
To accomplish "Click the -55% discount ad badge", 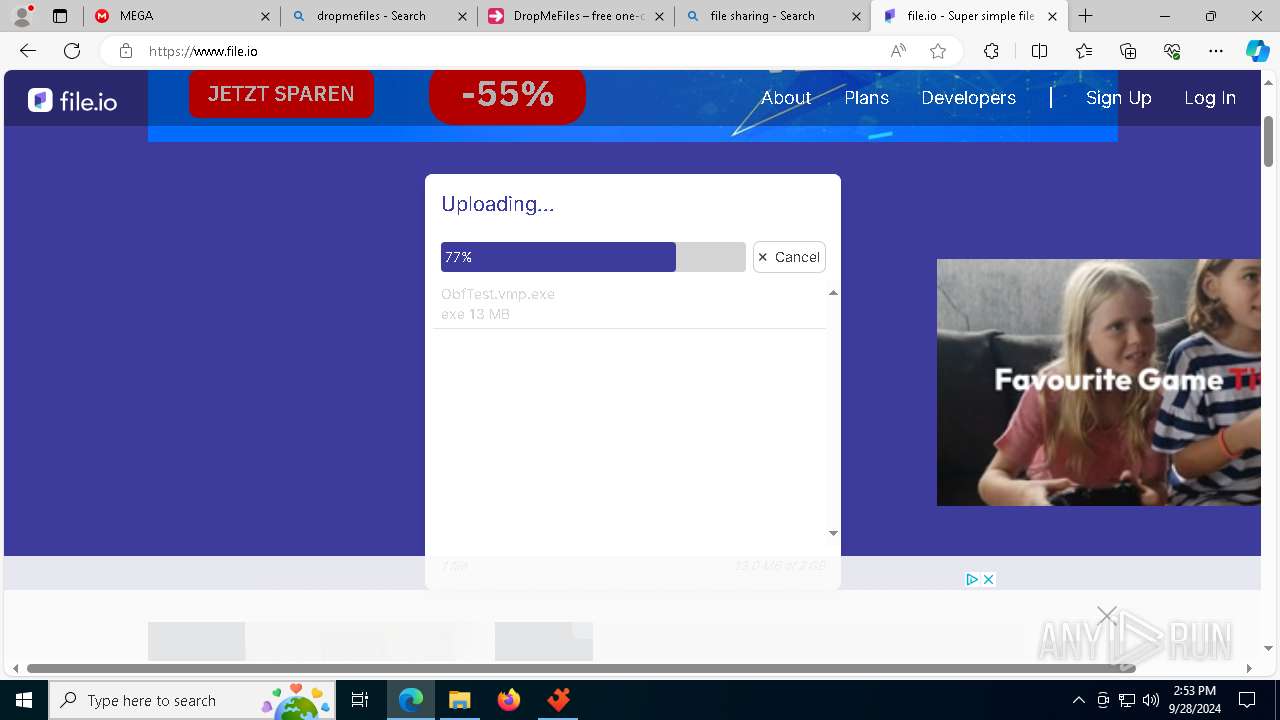I will click(x=507, y=95).
